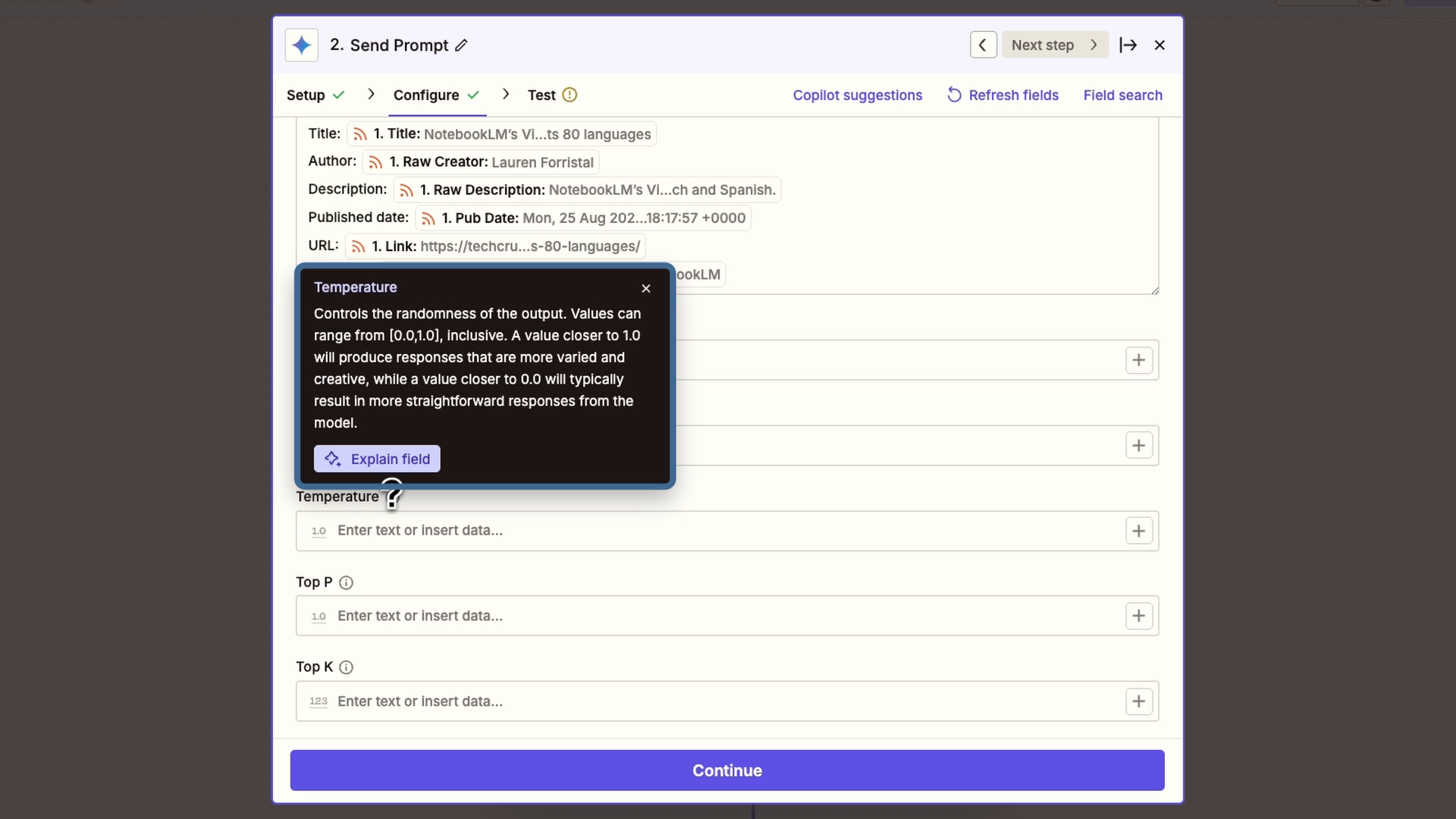Click the Refresh fields refresh icon

[955, 95]
